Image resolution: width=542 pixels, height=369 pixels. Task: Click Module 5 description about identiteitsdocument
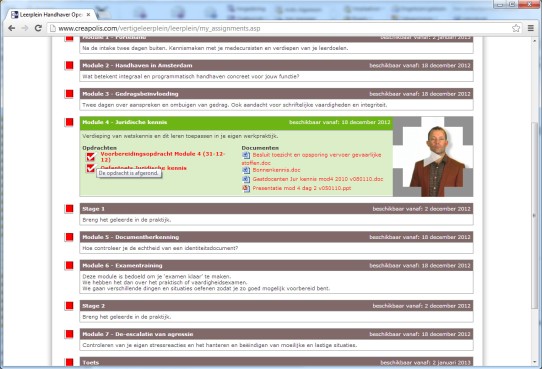(160, 248)
